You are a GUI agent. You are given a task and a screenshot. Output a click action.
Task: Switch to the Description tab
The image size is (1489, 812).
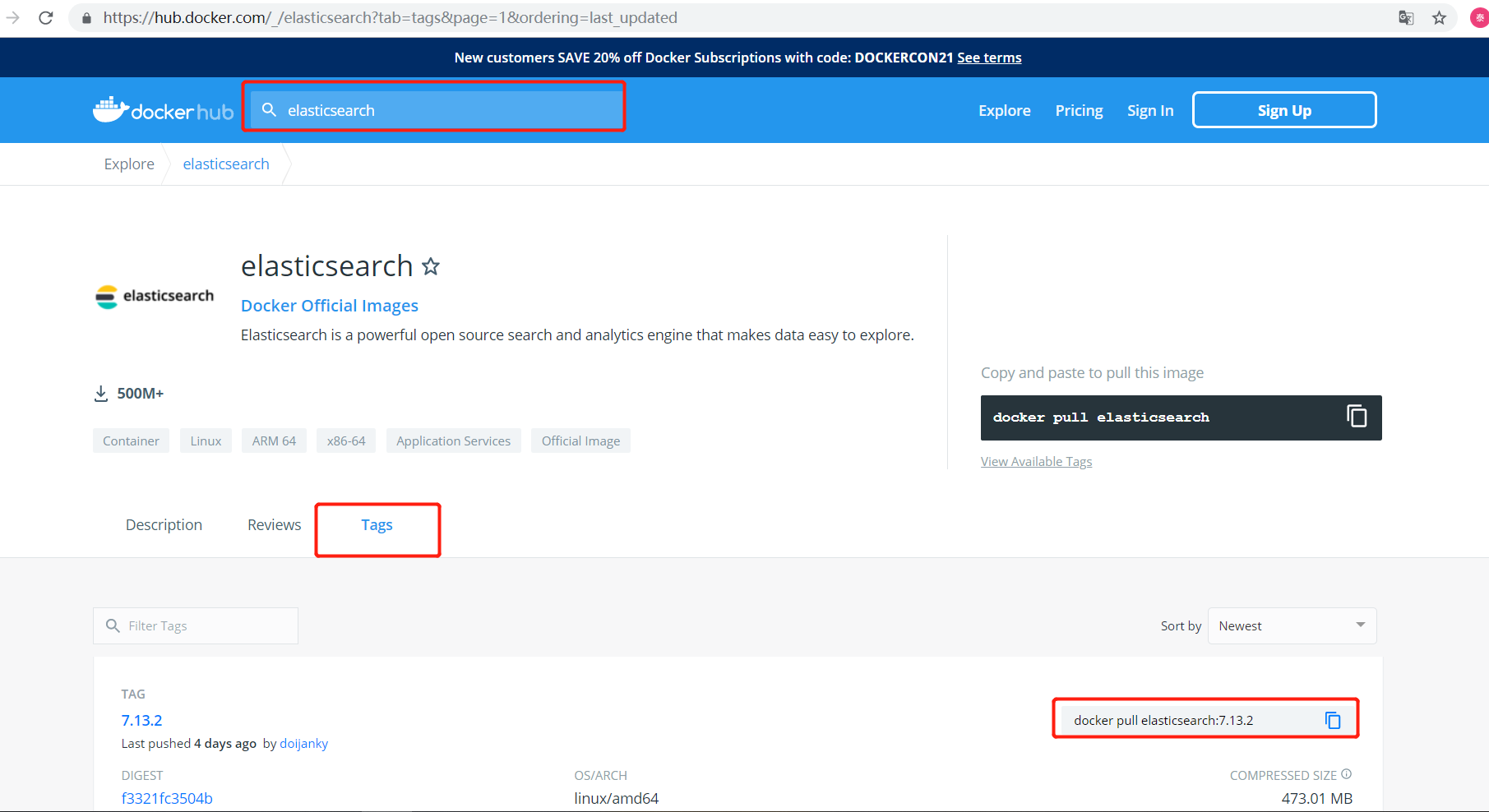point(164,525)
